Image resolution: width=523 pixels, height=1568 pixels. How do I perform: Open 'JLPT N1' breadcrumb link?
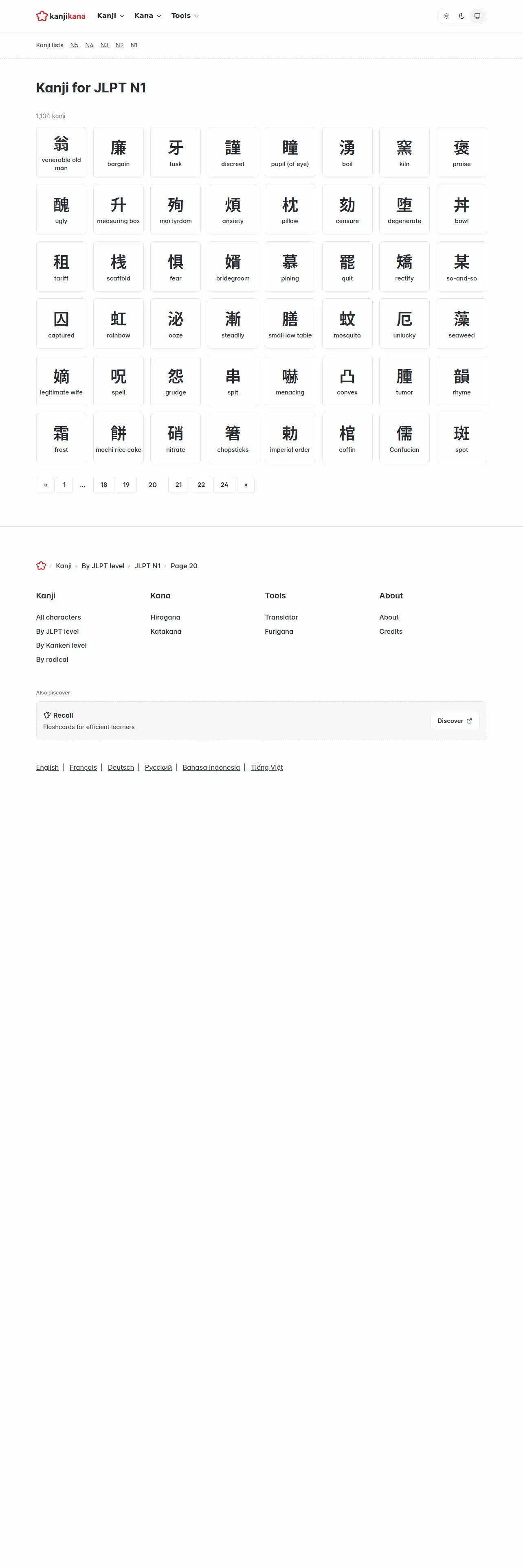point(147,566)
